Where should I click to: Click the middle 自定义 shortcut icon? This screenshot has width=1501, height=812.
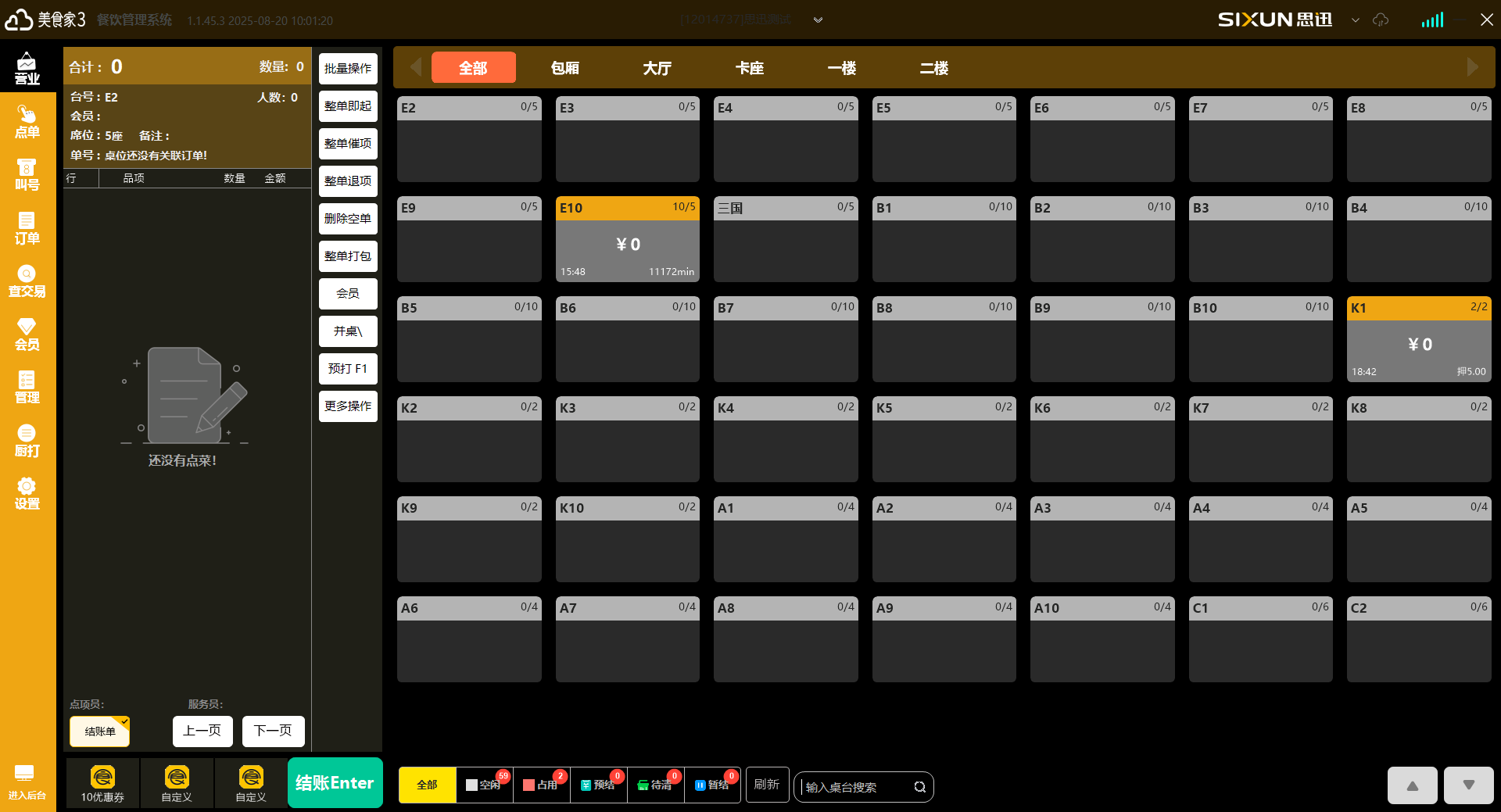click(177, 783)
